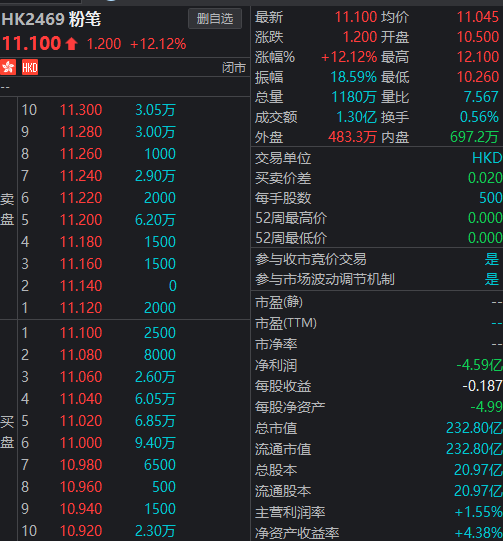Click the 最低 value 10.260
Screen dimensions: 503x541
coord(478,77)
